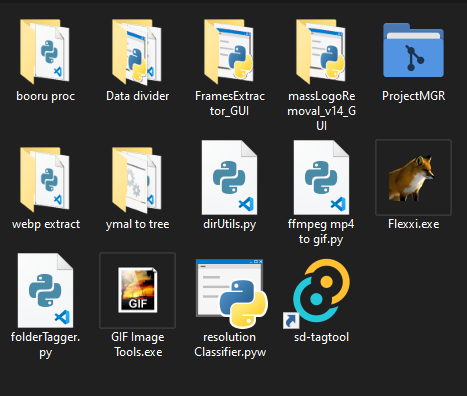Select the Flexxi.exe fox icon
This screenshot has height=396, width=467.
pyautogui.click(x=412, y=178)
